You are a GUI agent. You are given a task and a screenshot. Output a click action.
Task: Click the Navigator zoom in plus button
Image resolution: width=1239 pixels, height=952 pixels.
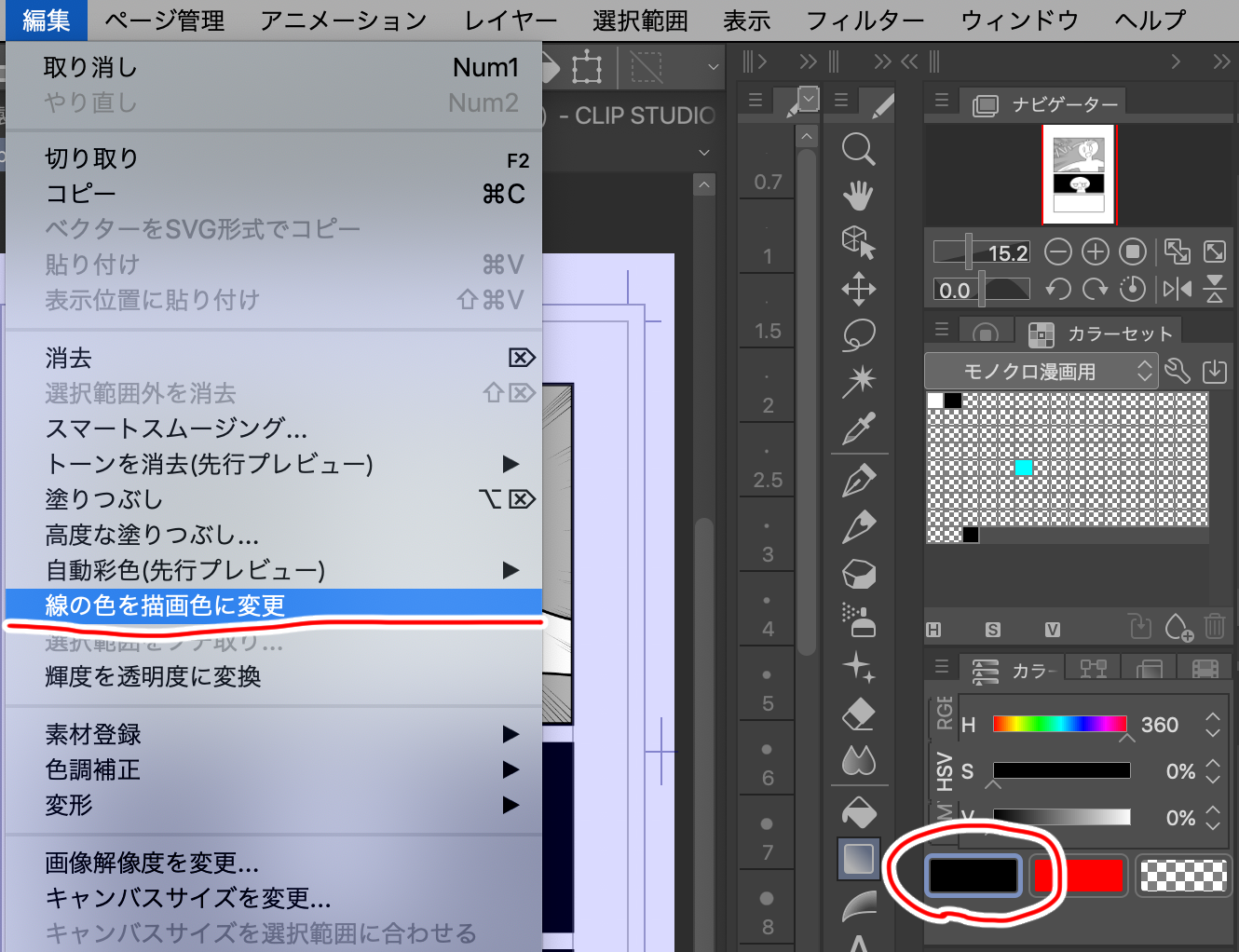[x=1095, y=252]
